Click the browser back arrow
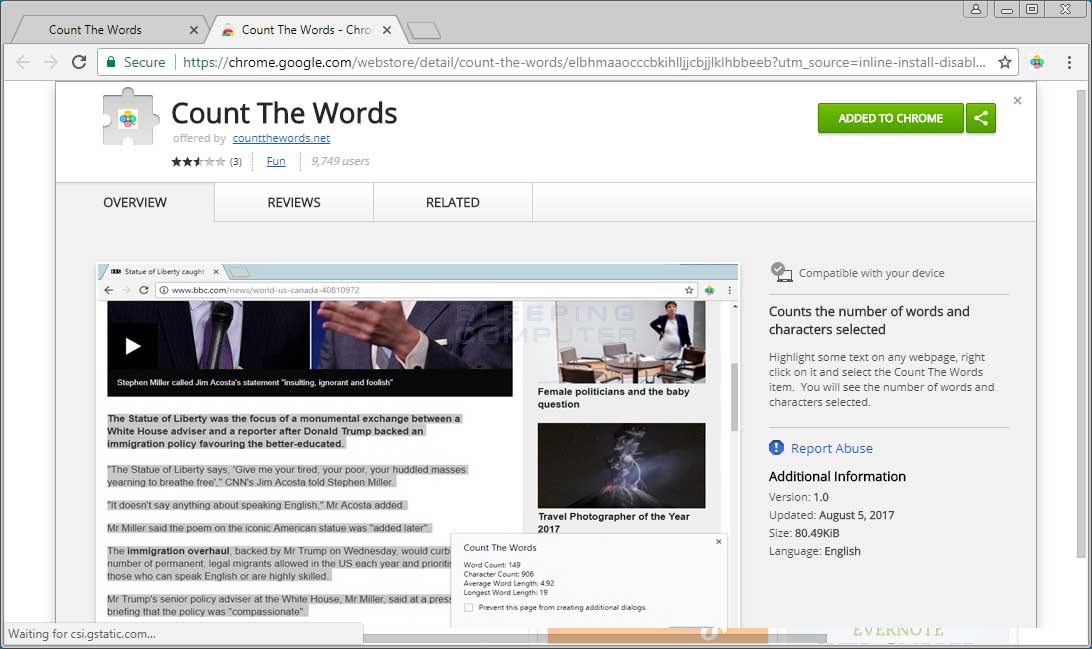The width and height of the screenshot is (1092, 649). pyautogui.click(x=23, y=62)
